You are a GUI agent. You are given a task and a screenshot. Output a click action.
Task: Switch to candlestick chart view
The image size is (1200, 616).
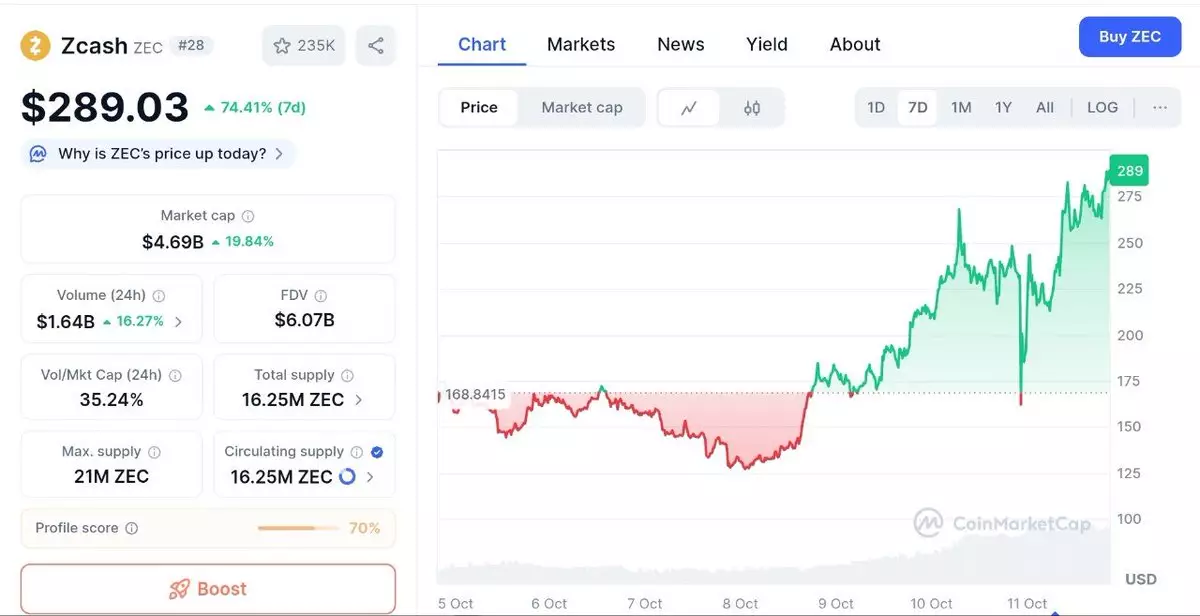point(752,108)
